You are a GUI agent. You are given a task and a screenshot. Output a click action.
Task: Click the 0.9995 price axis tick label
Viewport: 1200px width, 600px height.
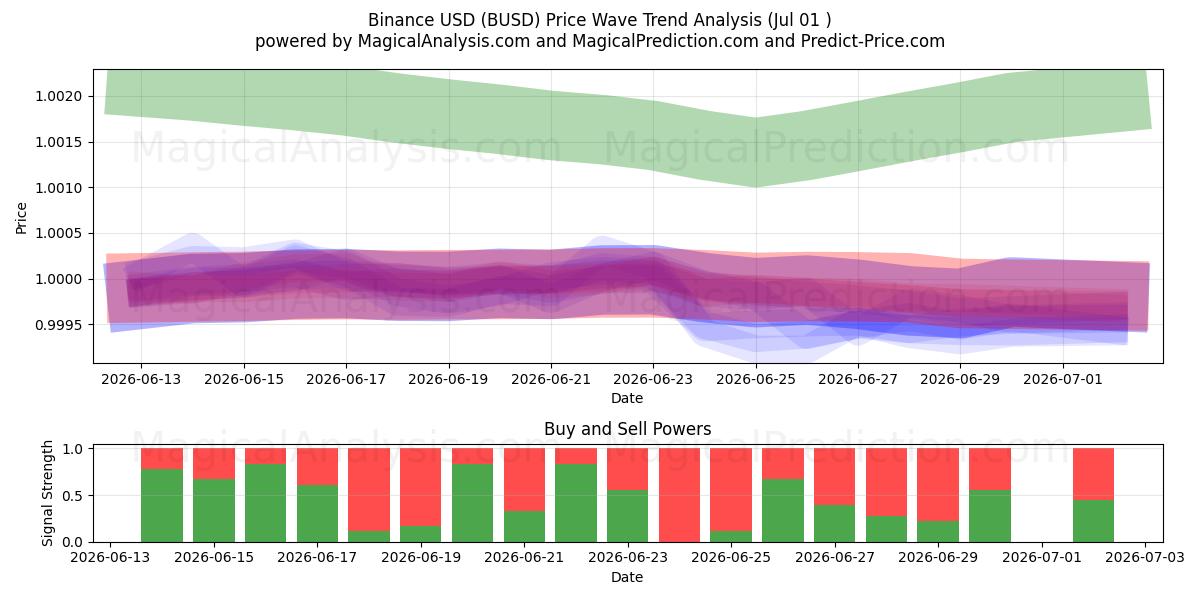pyautogui.click(x=63, y=325)
